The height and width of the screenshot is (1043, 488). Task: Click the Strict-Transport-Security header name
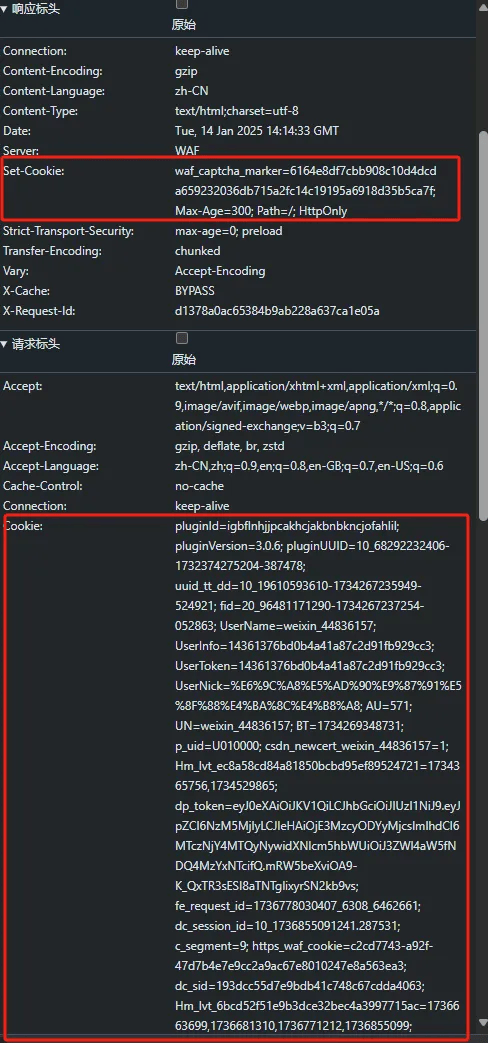68,231
